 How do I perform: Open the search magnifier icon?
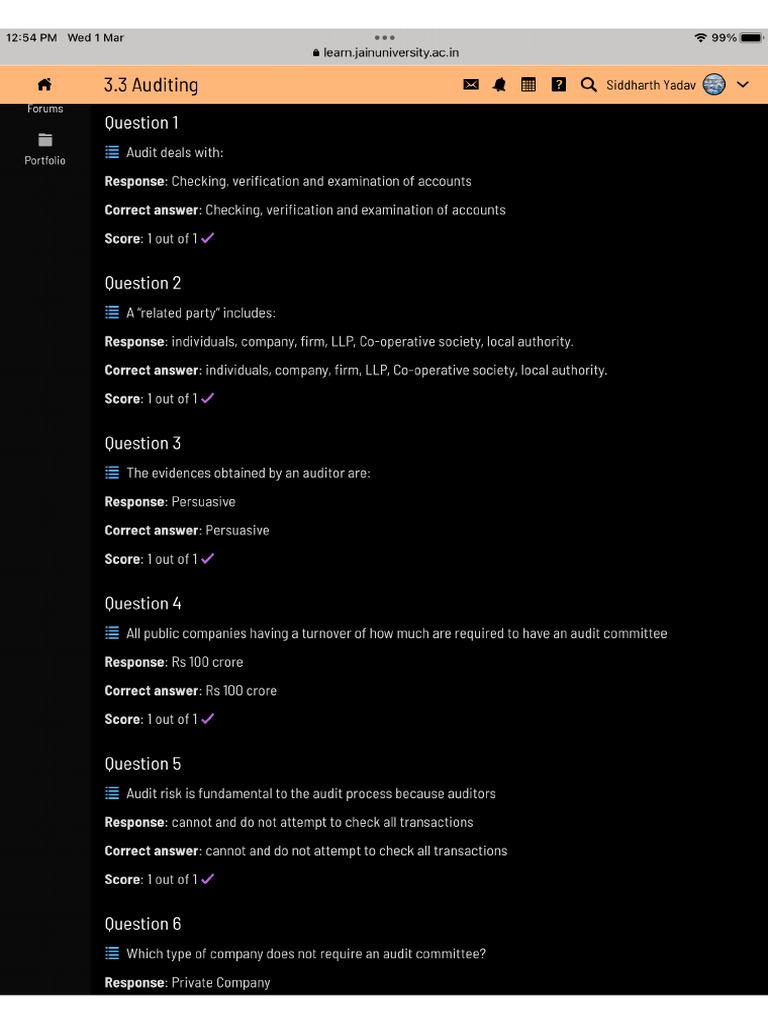(x=588, y=85)
